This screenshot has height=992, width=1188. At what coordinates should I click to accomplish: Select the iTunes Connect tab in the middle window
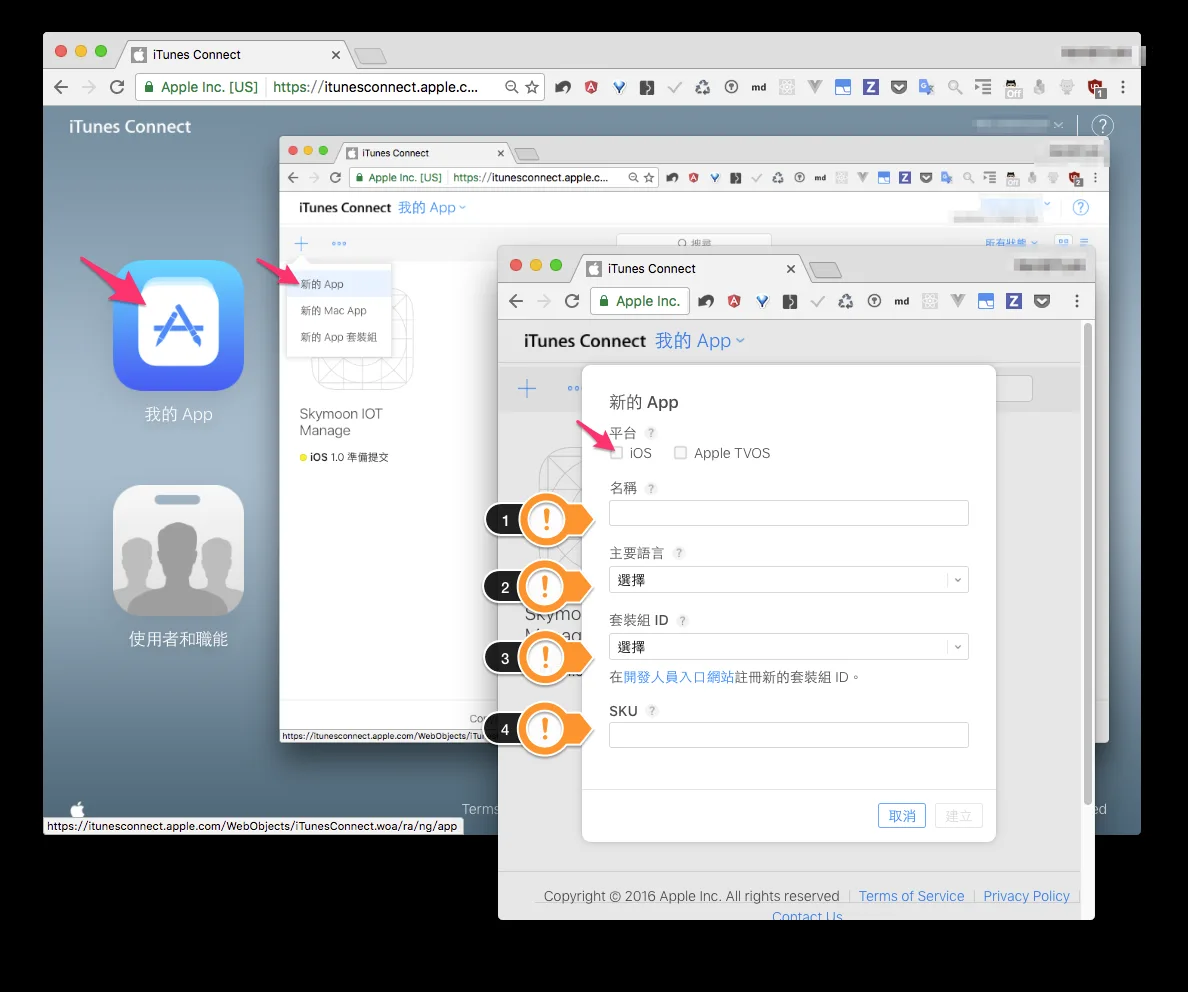point(424,153)
